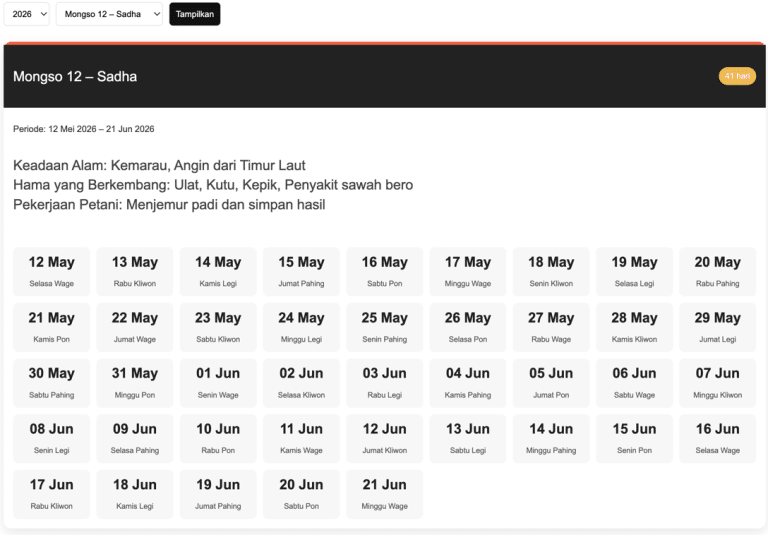Open the 31 May Minggu Pon day
768x535 pixels.
coord(134,383)
